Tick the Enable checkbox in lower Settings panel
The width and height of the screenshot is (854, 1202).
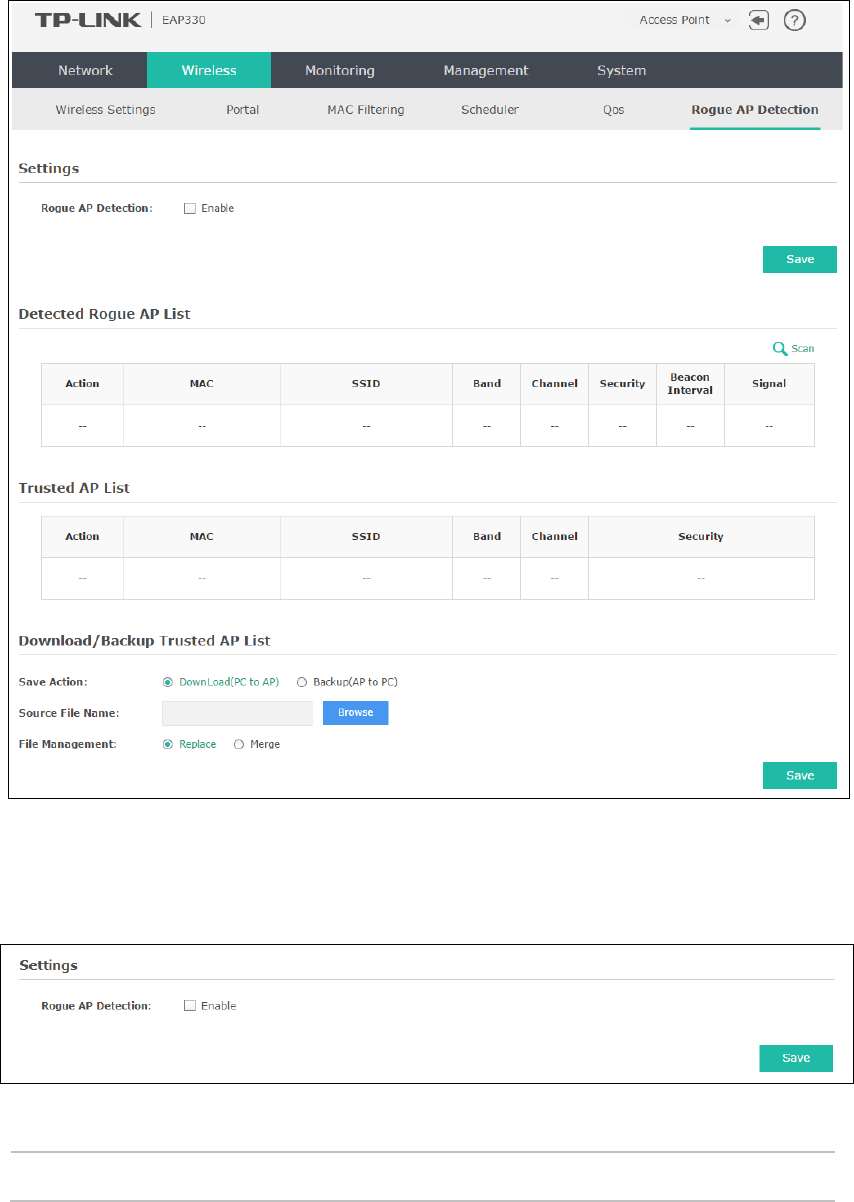(189, 1006)
